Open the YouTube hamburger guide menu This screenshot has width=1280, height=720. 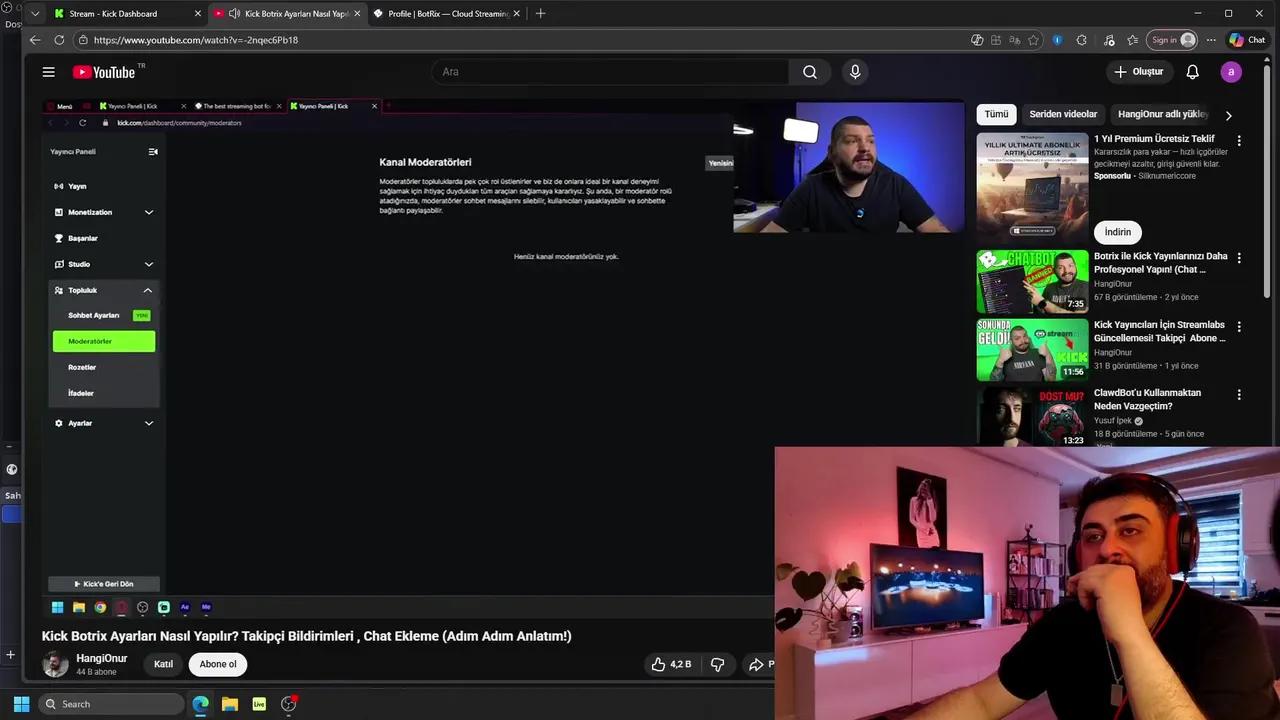(x=48, y=72)
